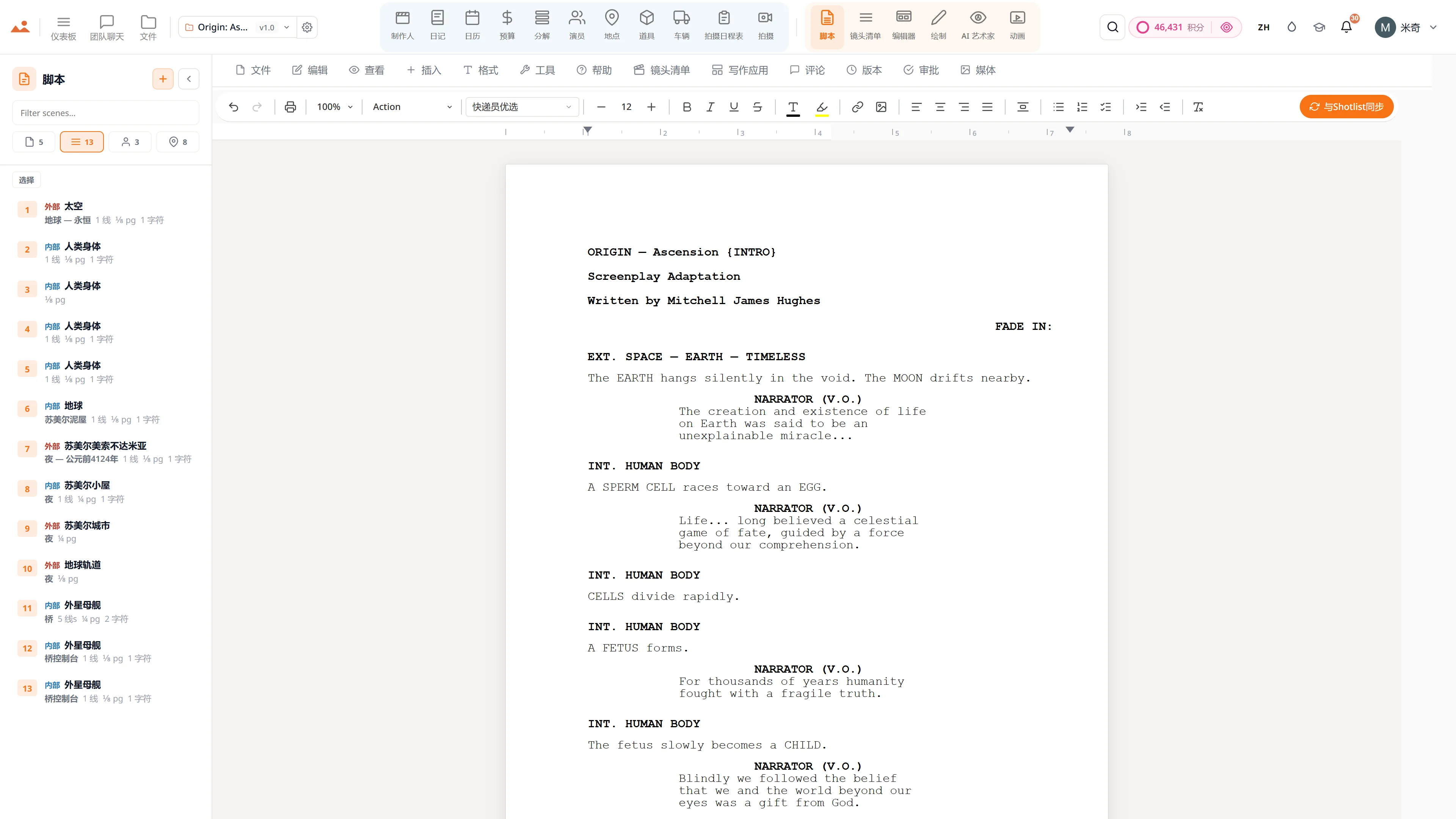Open the 工具 menu
Image resolution: width=1456 pixels, height=819 pixels.
click(538, 70)
